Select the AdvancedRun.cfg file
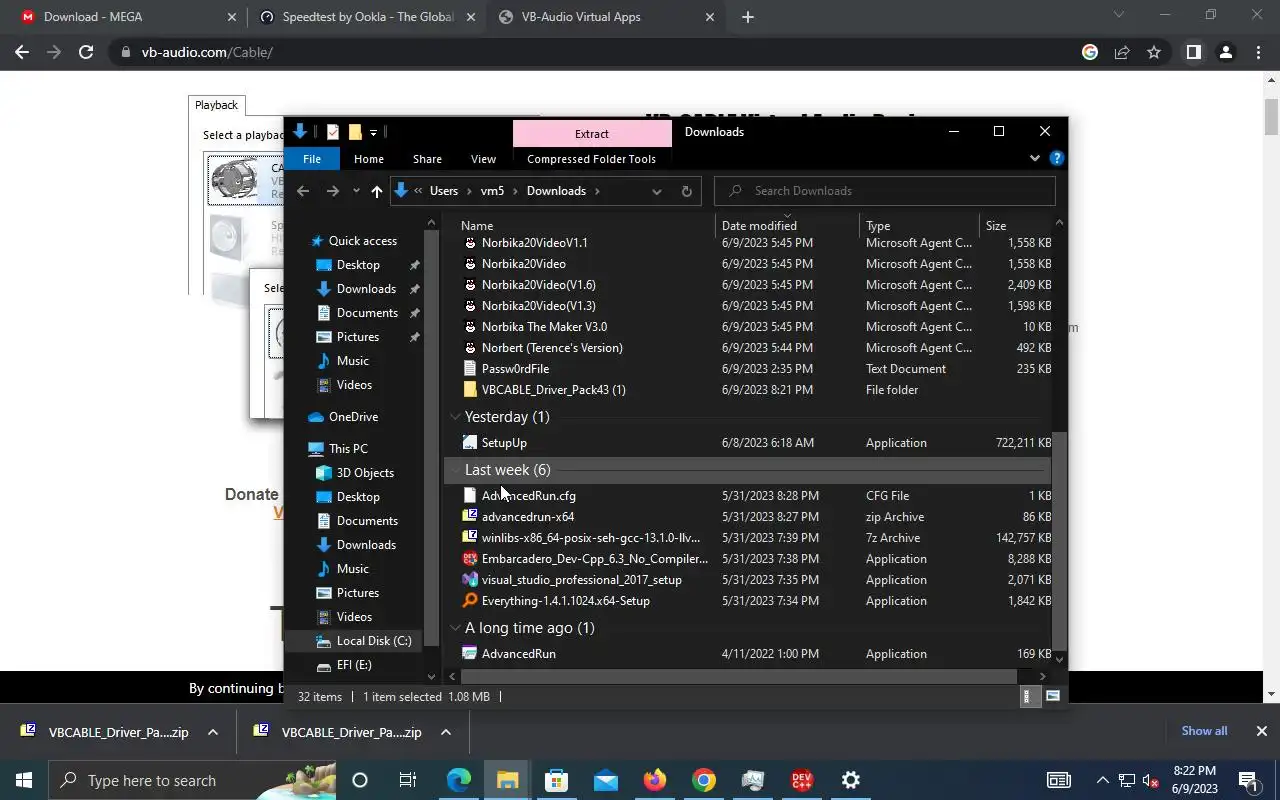Viewport: 1280px width, 800px height. pos(528,496)
